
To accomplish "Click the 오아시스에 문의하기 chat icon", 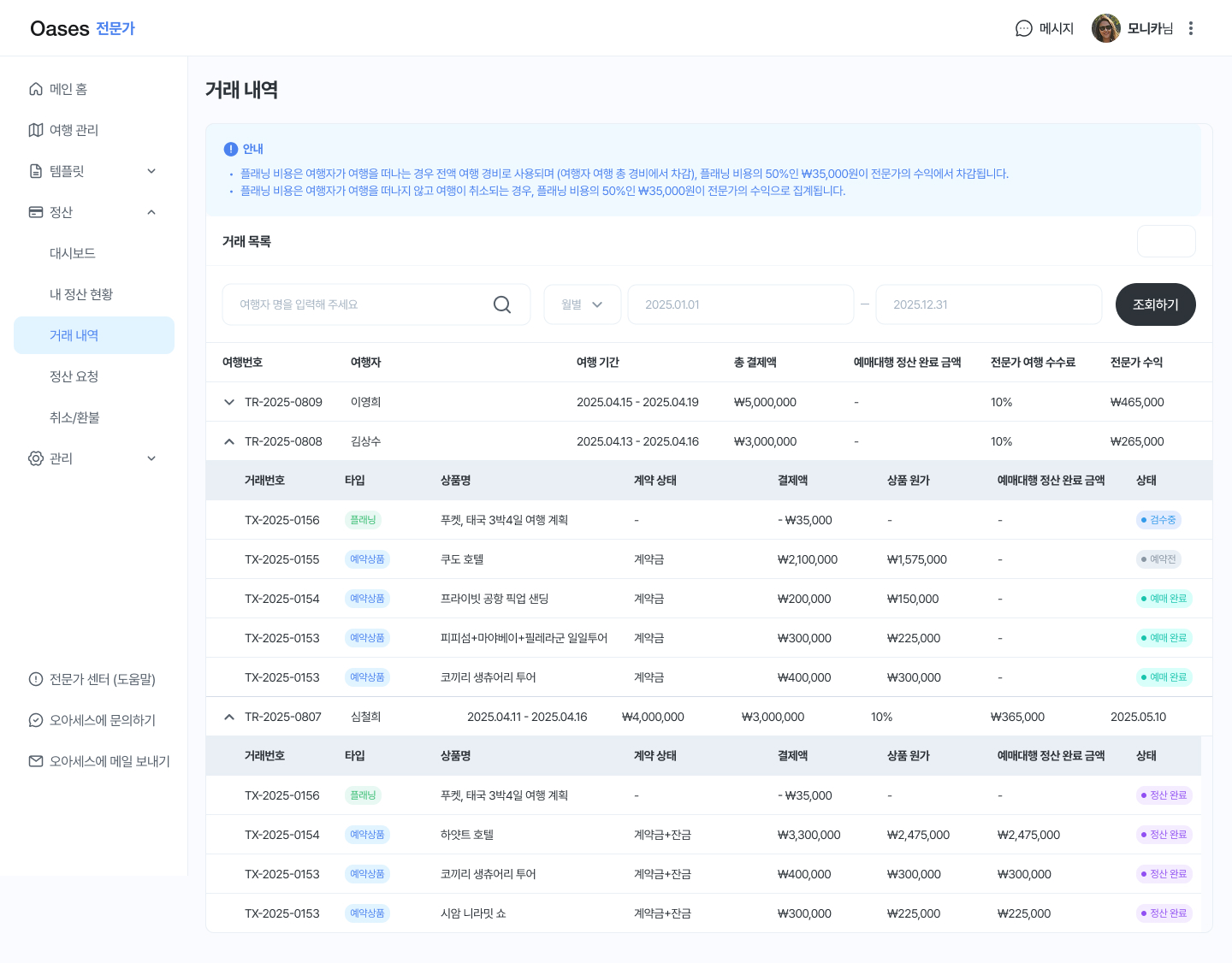I will (x=36, y=720).
